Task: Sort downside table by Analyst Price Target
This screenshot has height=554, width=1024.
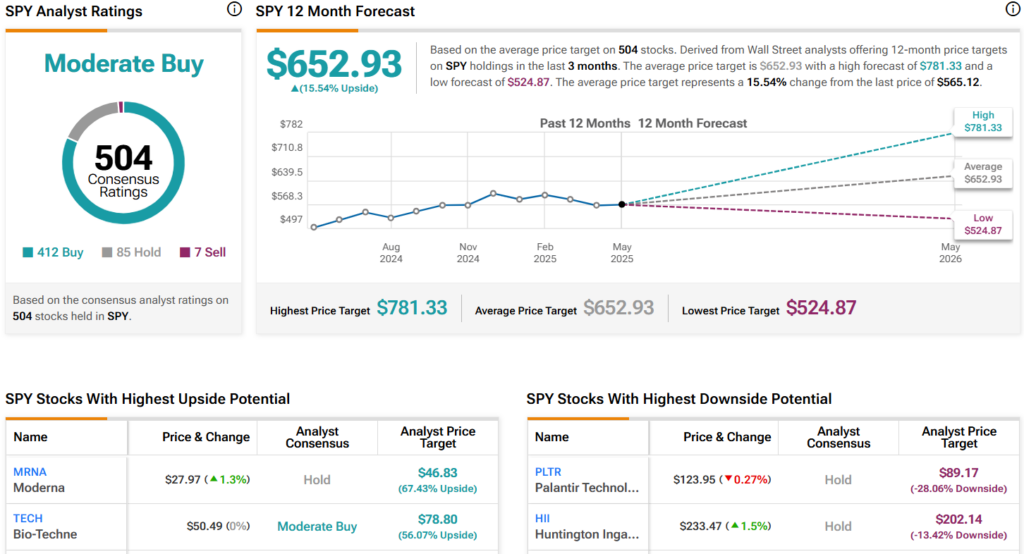Action: [x=959, y=437]
